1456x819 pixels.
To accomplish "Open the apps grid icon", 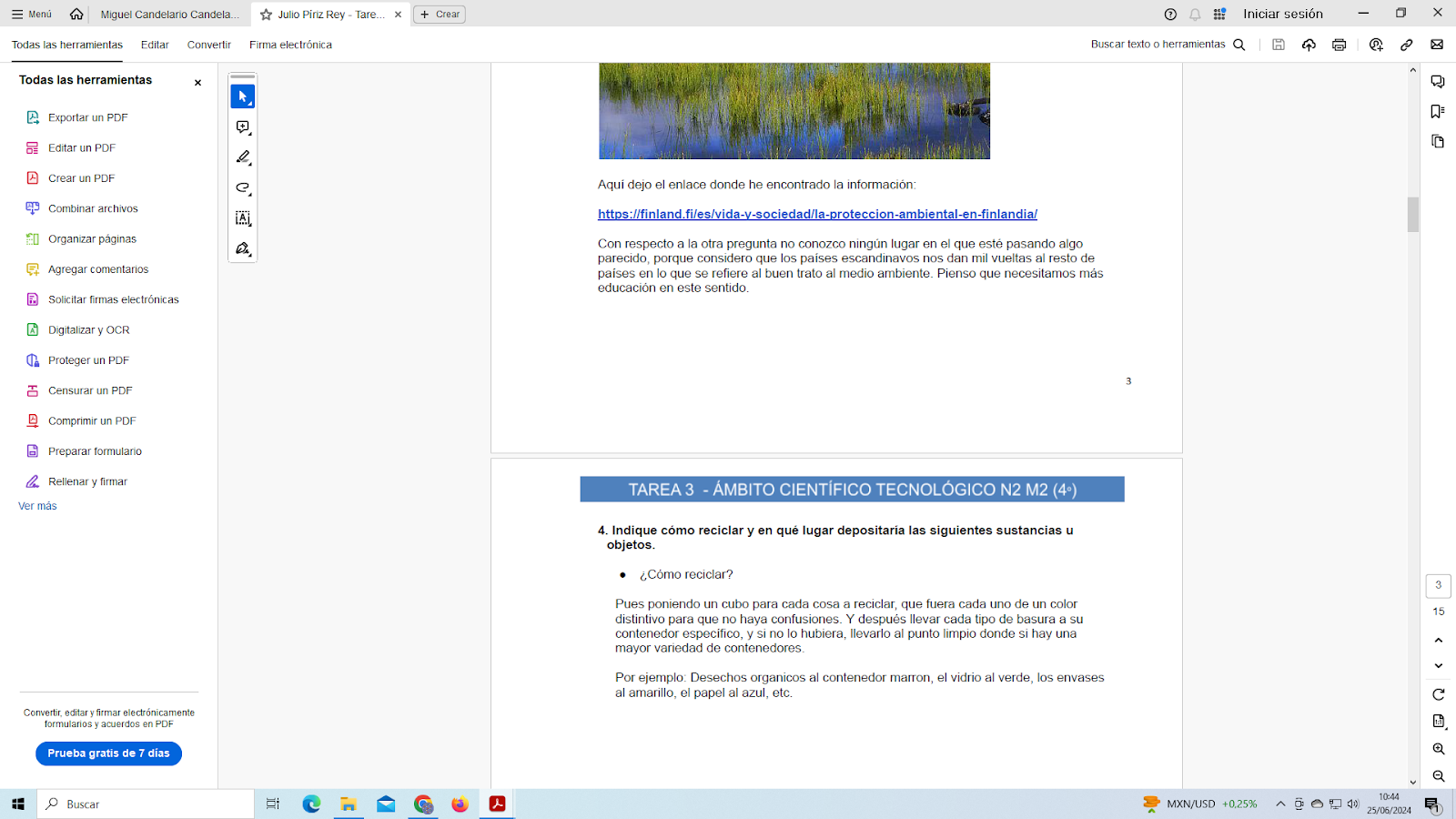I will coord(1219,14).
